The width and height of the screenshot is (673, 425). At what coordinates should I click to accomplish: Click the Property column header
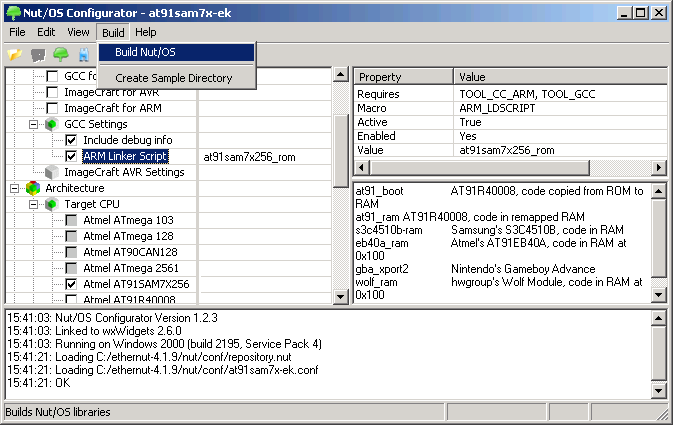pyautogui.click(x=403, y=77)
